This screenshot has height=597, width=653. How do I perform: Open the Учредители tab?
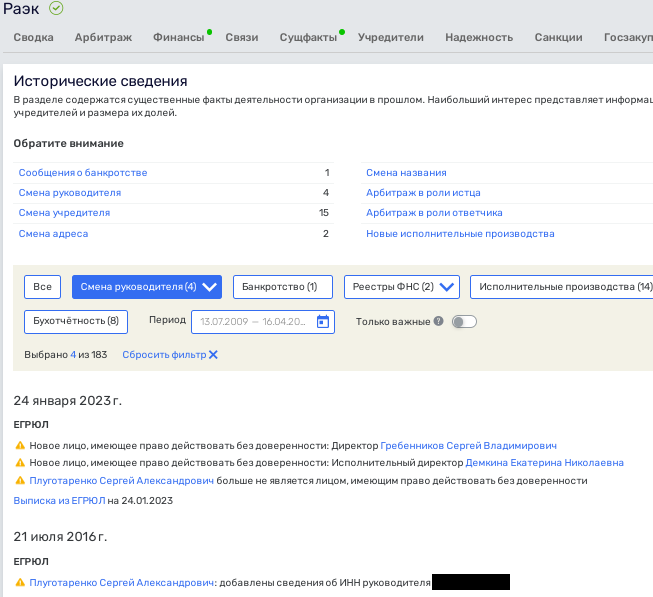[390, 38]
